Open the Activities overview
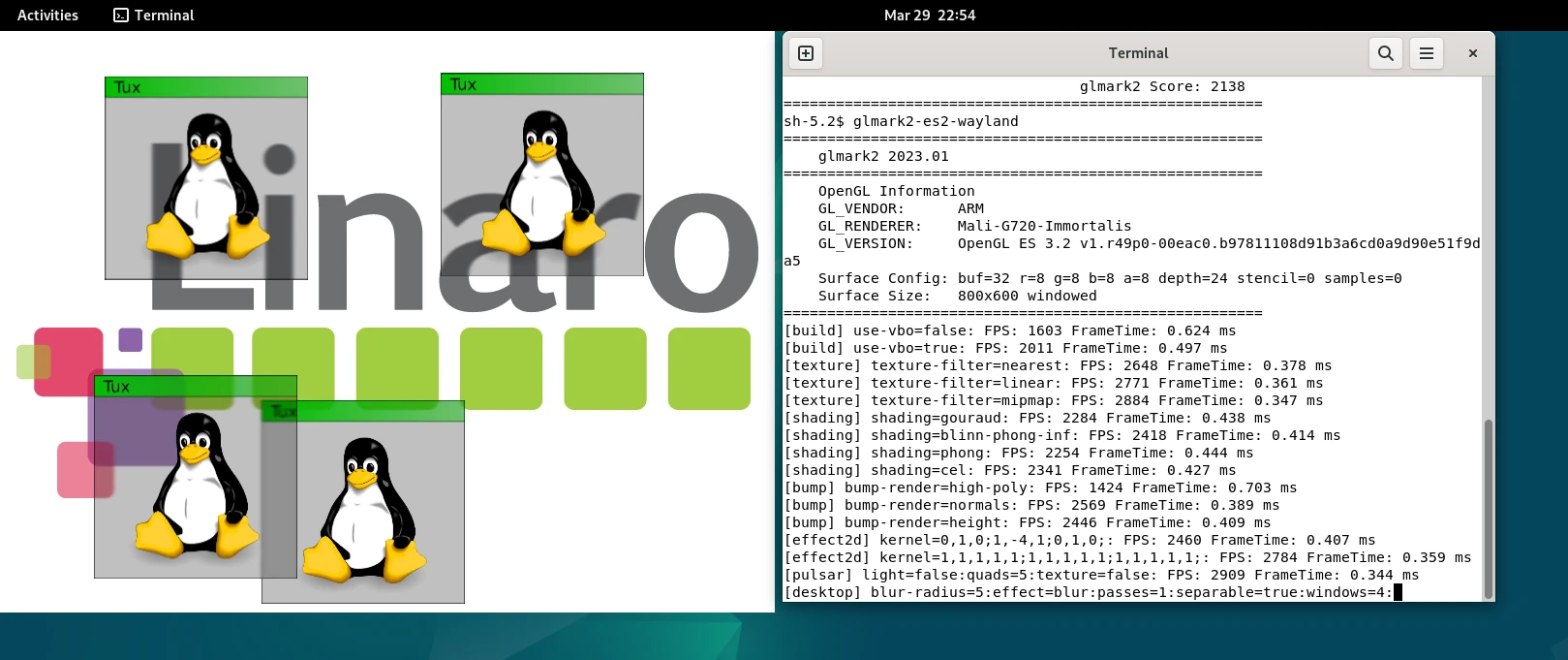 (47, 16)
